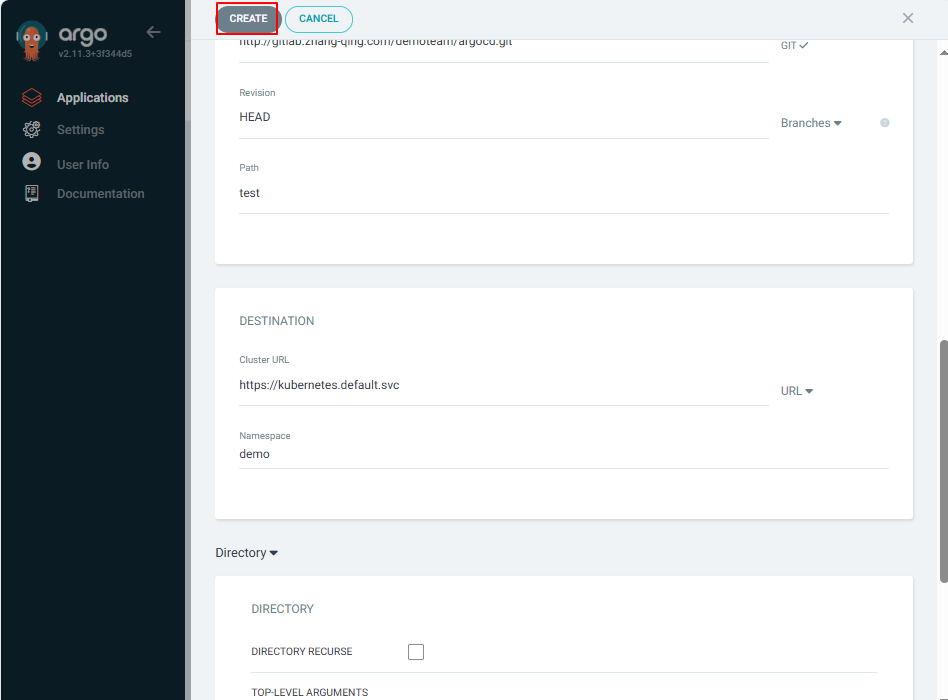The image size is (948, 700).
Task: Click the scrollbar up arrow
Action: 943,53
